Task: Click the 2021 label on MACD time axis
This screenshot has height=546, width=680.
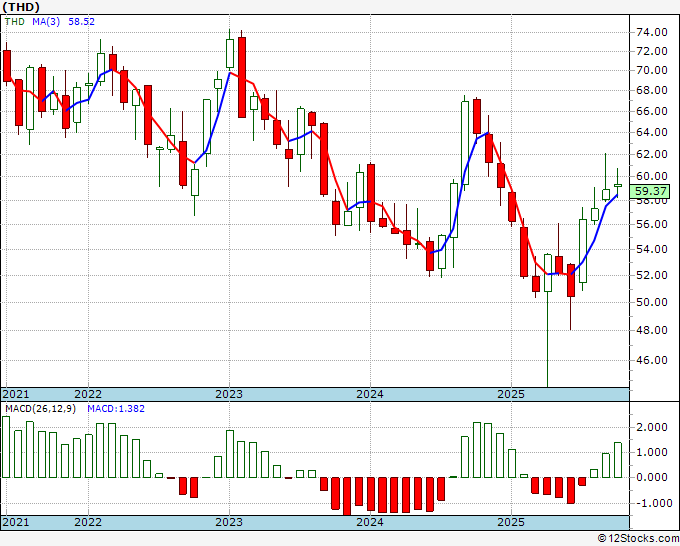Action: [16, 522]
